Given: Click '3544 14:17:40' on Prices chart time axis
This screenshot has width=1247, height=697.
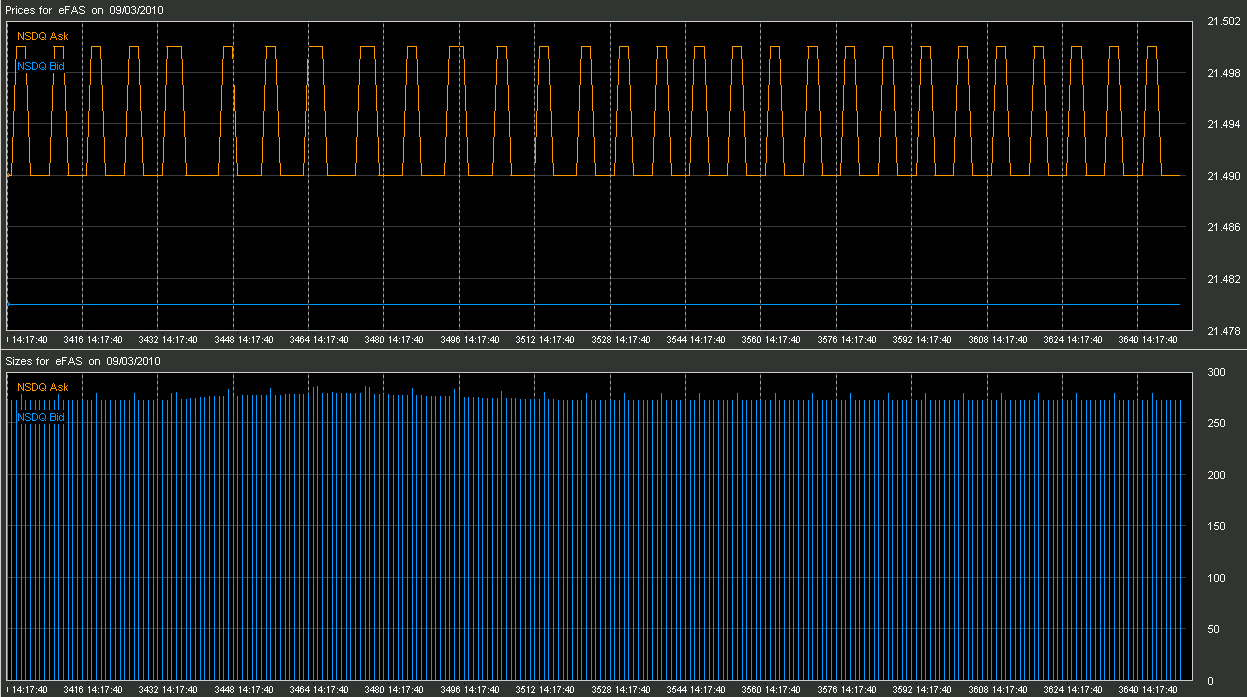Looking at the screenshot, I should [x=696, y=340].
